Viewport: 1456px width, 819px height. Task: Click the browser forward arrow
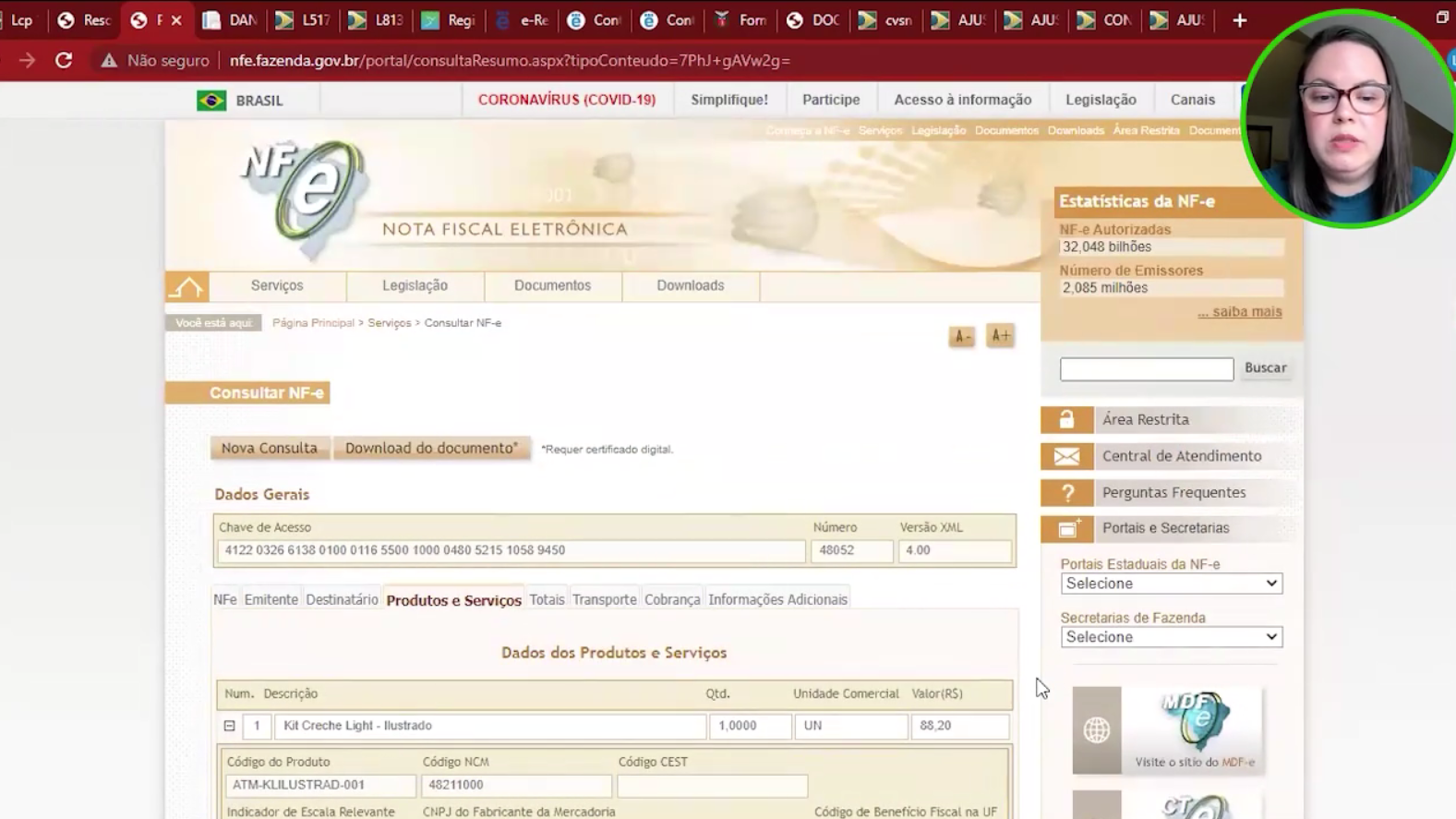tap(27, 61)
